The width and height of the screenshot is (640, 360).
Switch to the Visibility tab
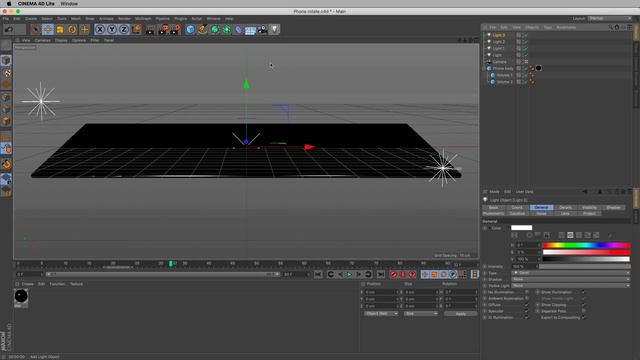pos(589,208)
